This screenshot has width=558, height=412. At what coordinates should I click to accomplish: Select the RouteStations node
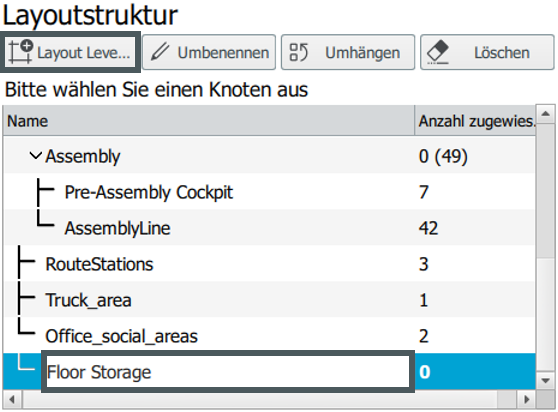pos(99,264)
